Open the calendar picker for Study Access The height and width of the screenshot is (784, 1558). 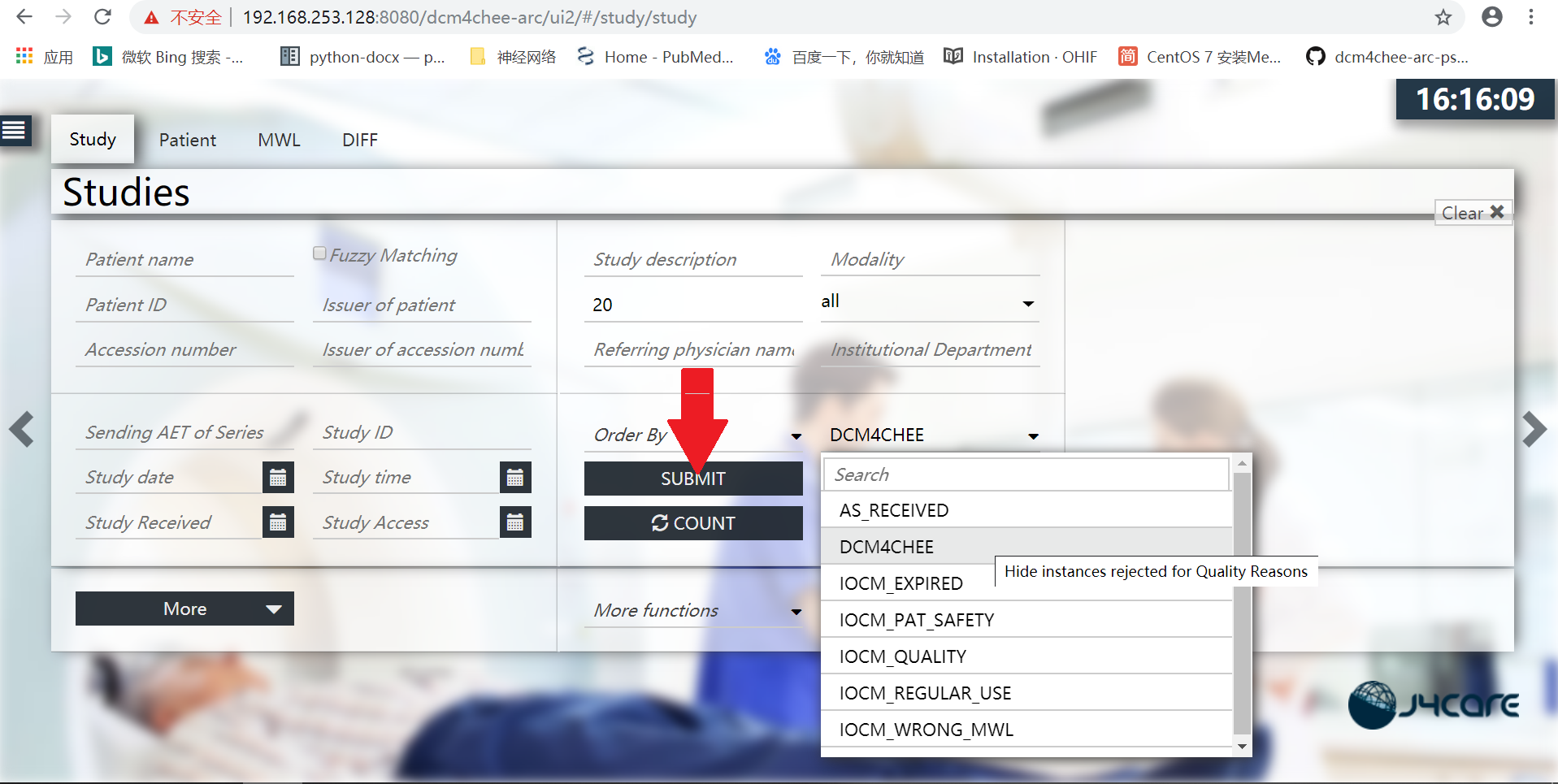pyautogui.click(x=515, y=522)
